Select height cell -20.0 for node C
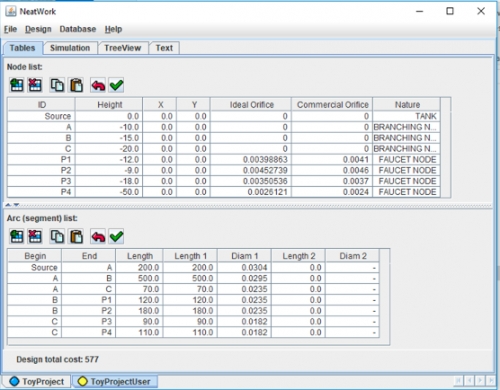This screenshot has width=500, height=390. (109, 149)
